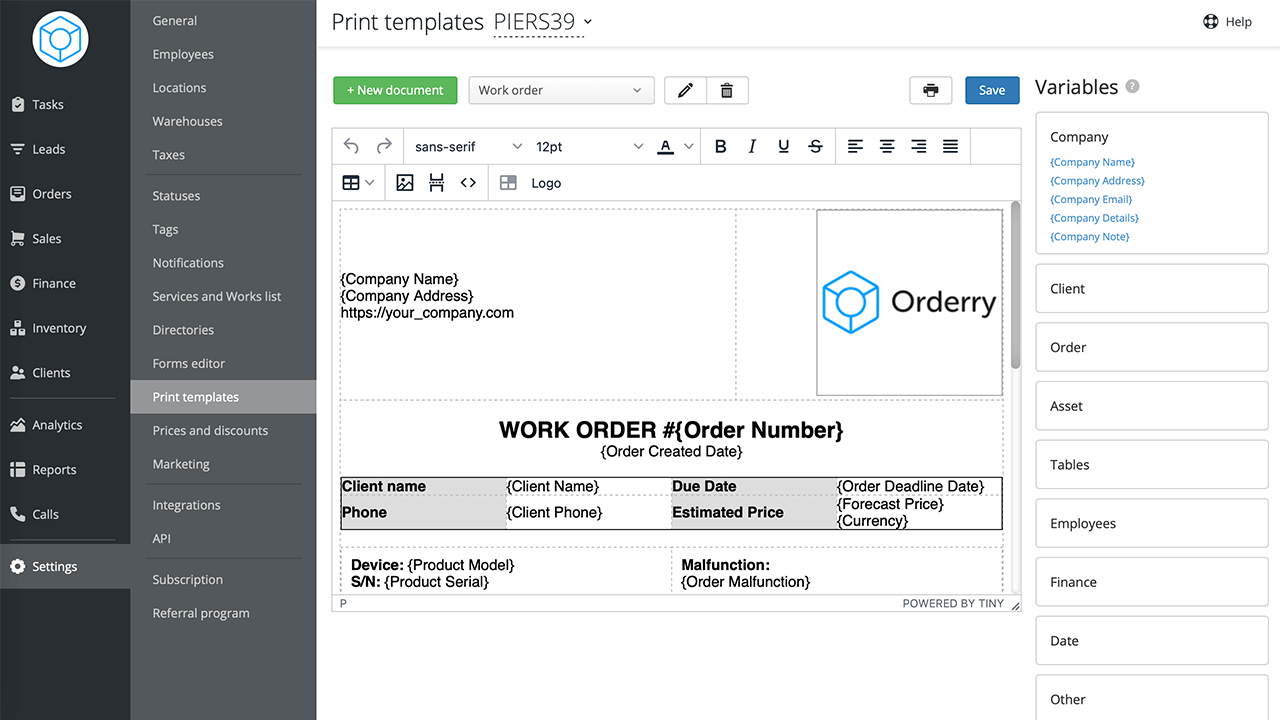This screenshot has width=1280, height=720.
Task: Open text color dropdown arrow
Action: [689, 146]
